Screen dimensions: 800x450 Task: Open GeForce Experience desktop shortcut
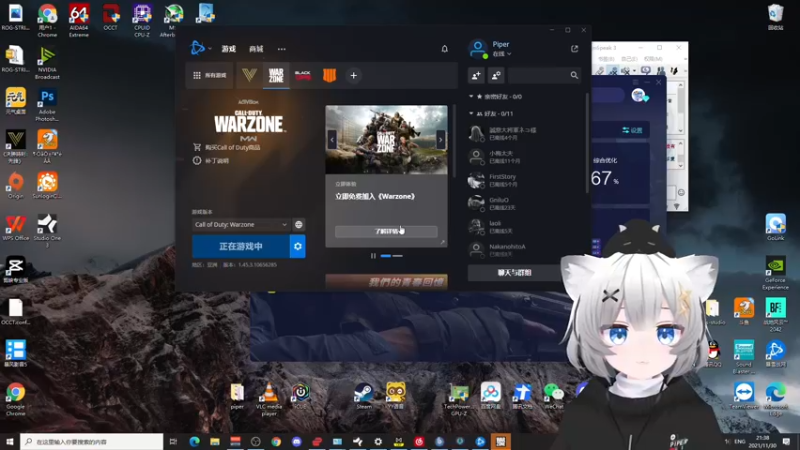click(x=776, y=273)
